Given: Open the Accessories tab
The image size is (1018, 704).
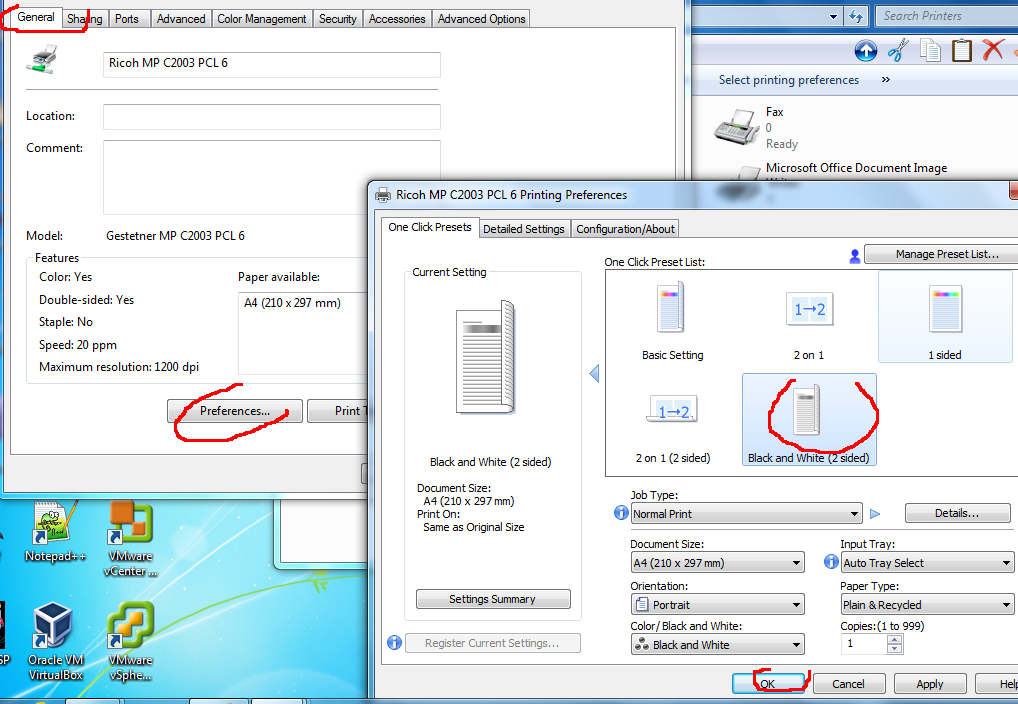Looking at the screenshot, I should 397,19.
